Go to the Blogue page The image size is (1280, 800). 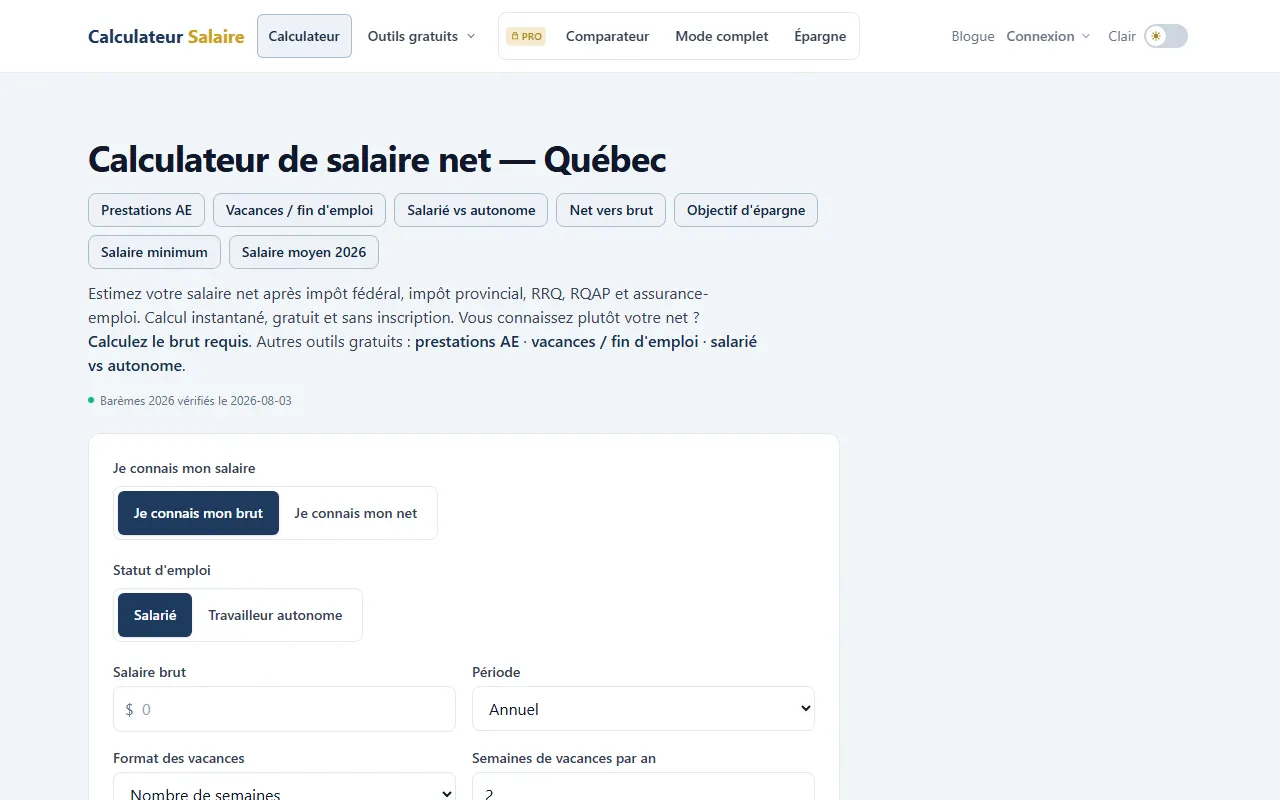973,36
